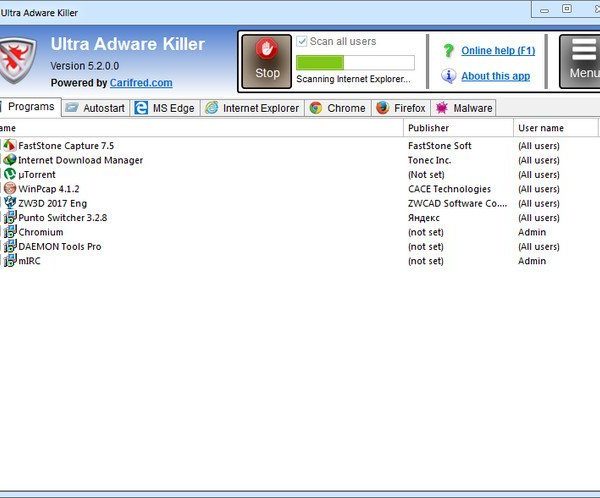
Task: Switch to the Autostart tab
Action: pos(96,108)
